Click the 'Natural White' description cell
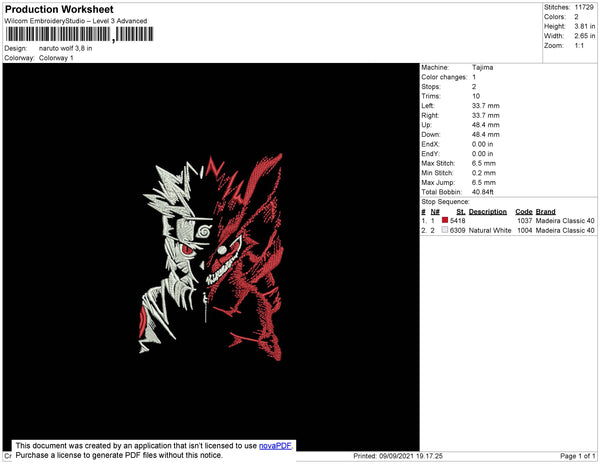This screenshot has width=600, height=464. 490,230
